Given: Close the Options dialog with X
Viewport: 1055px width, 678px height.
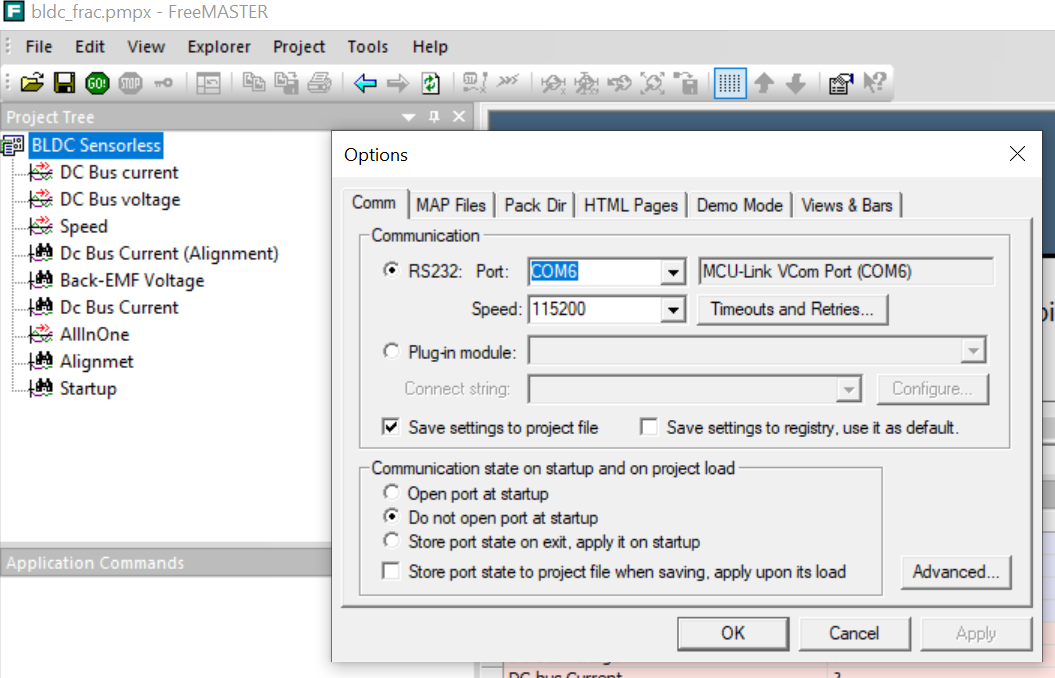Looking at the screenshot, I should [x=1017, y=154].
